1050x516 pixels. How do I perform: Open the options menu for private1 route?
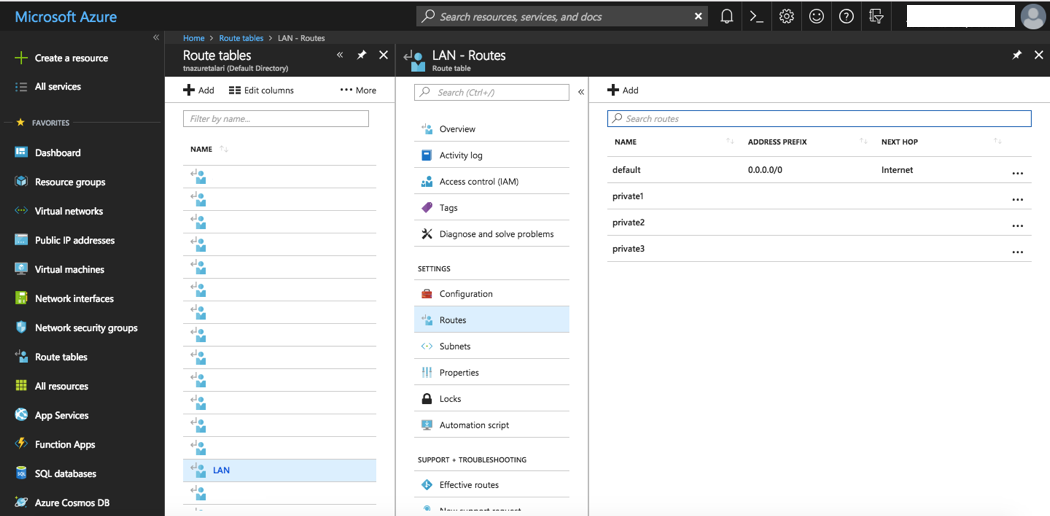(1017, 197)
